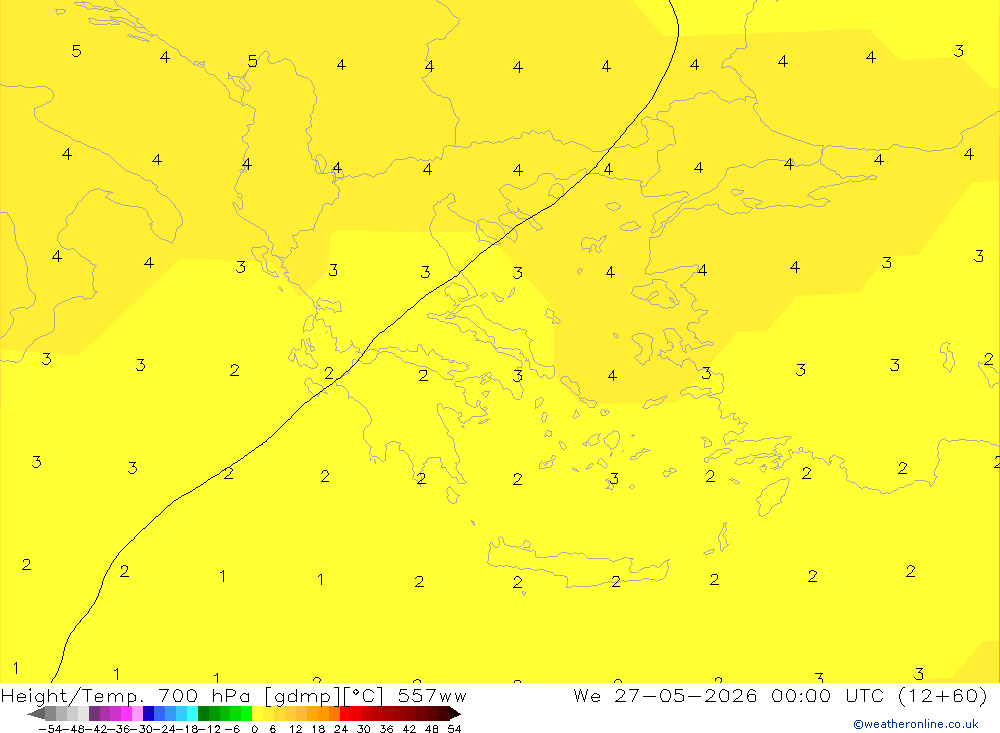Select the bright red swatch in the color scale
The width and height of the screenshot is (1000, 733).
coord(345,713)
